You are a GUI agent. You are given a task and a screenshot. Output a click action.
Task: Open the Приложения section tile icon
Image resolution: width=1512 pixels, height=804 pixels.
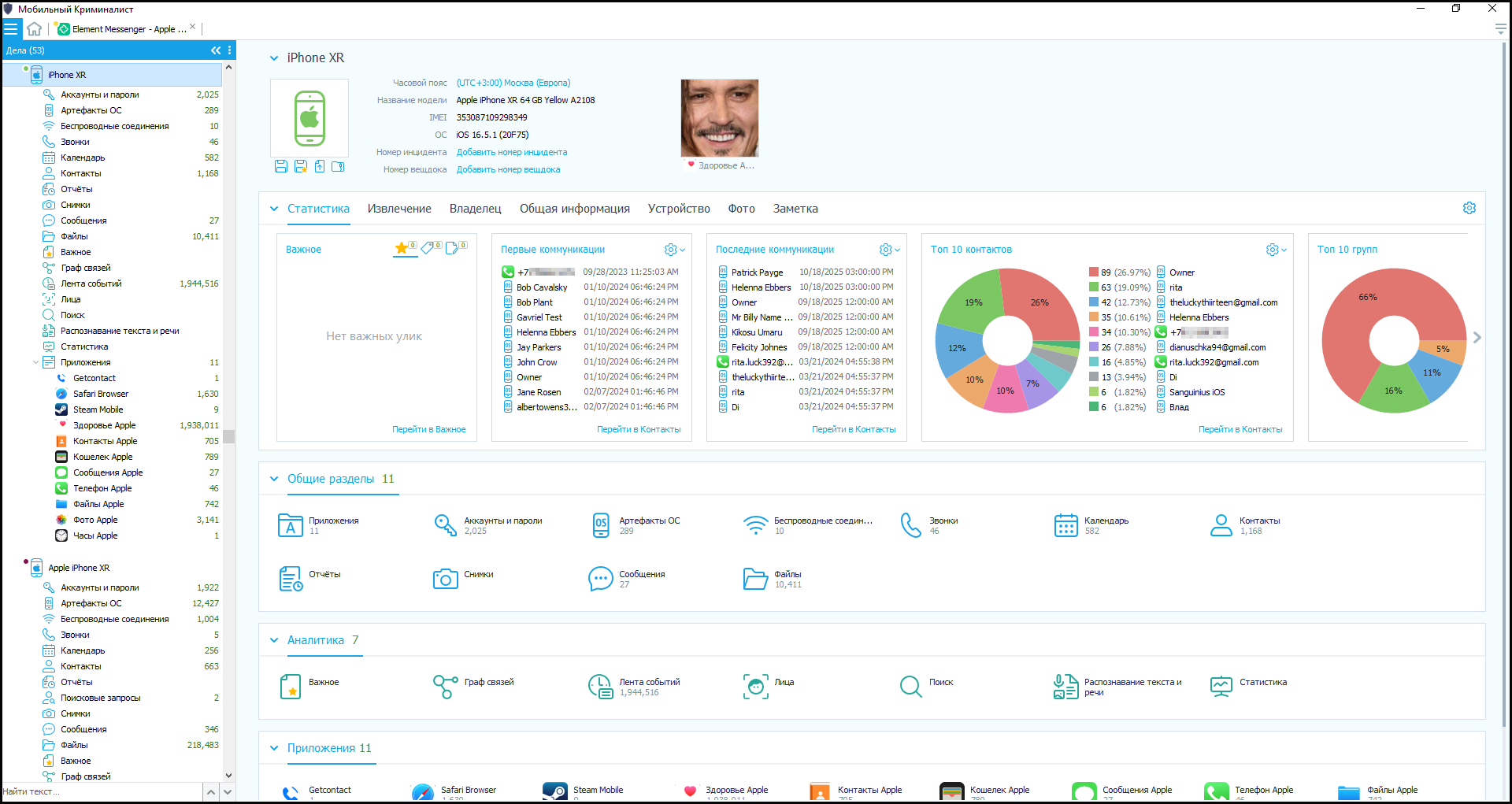[291, 525]
